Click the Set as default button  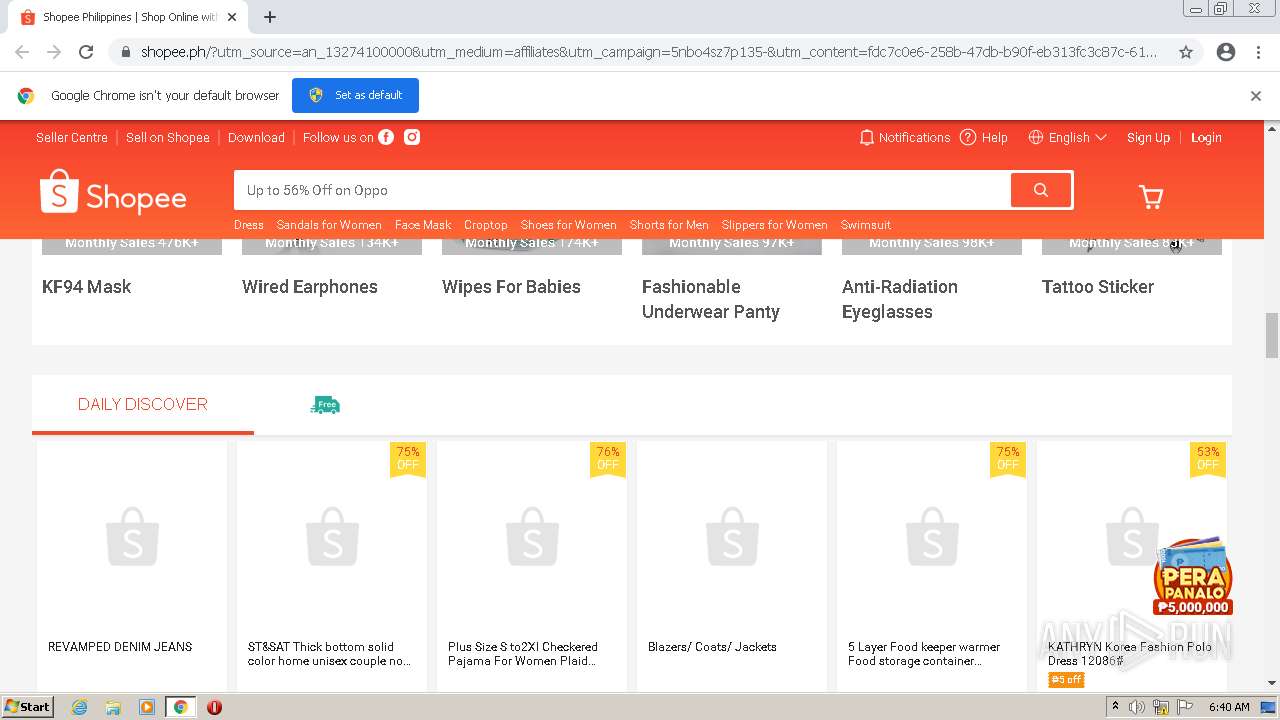click(x=355, y=95)
